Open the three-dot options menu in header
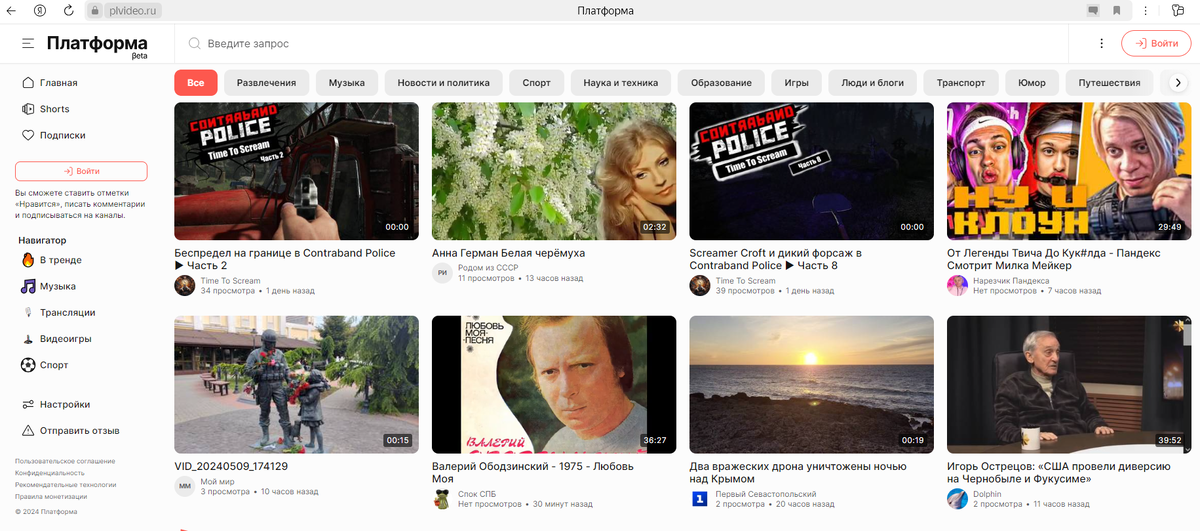This screenshot has height=531, width=1200. coord(1101,44)
